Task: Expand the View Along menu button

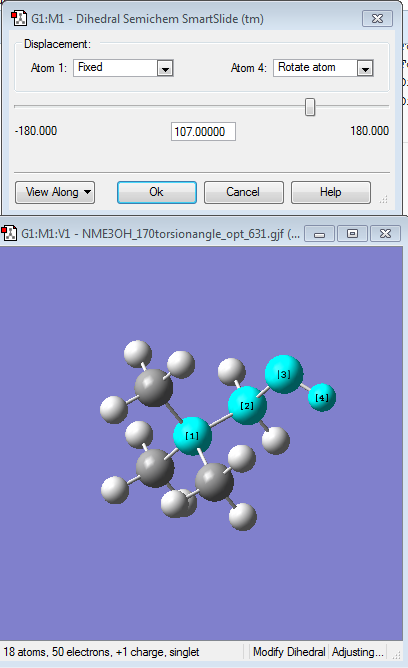Action: 55,192
